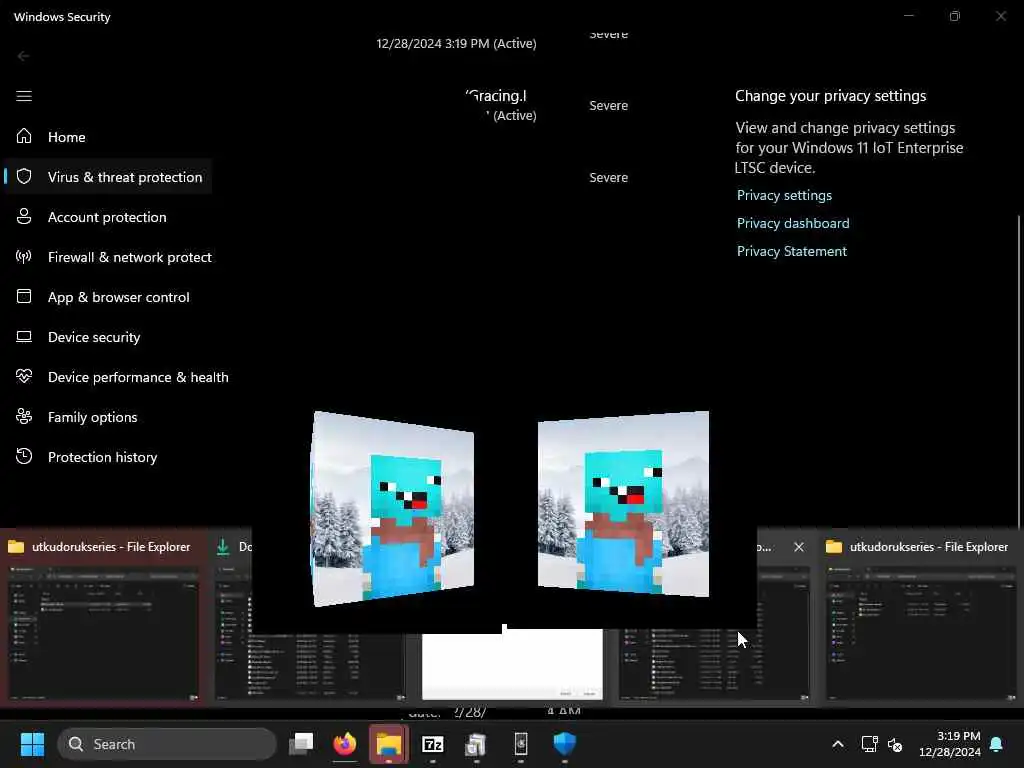Click the network tray icon
This screenshot has width=1024, height=768.
pos(869,744)
